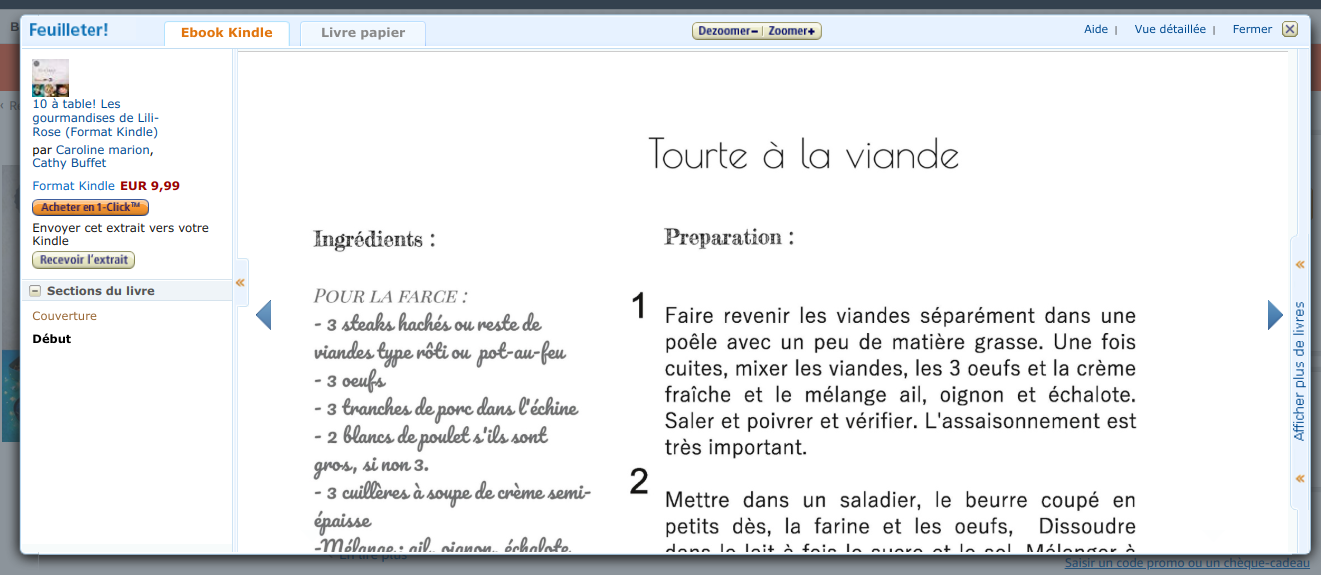Viewport: 1321px width, 575px height.
Task: Click upper orange chevron on right panel
Action: click(x=1300, y=265)
